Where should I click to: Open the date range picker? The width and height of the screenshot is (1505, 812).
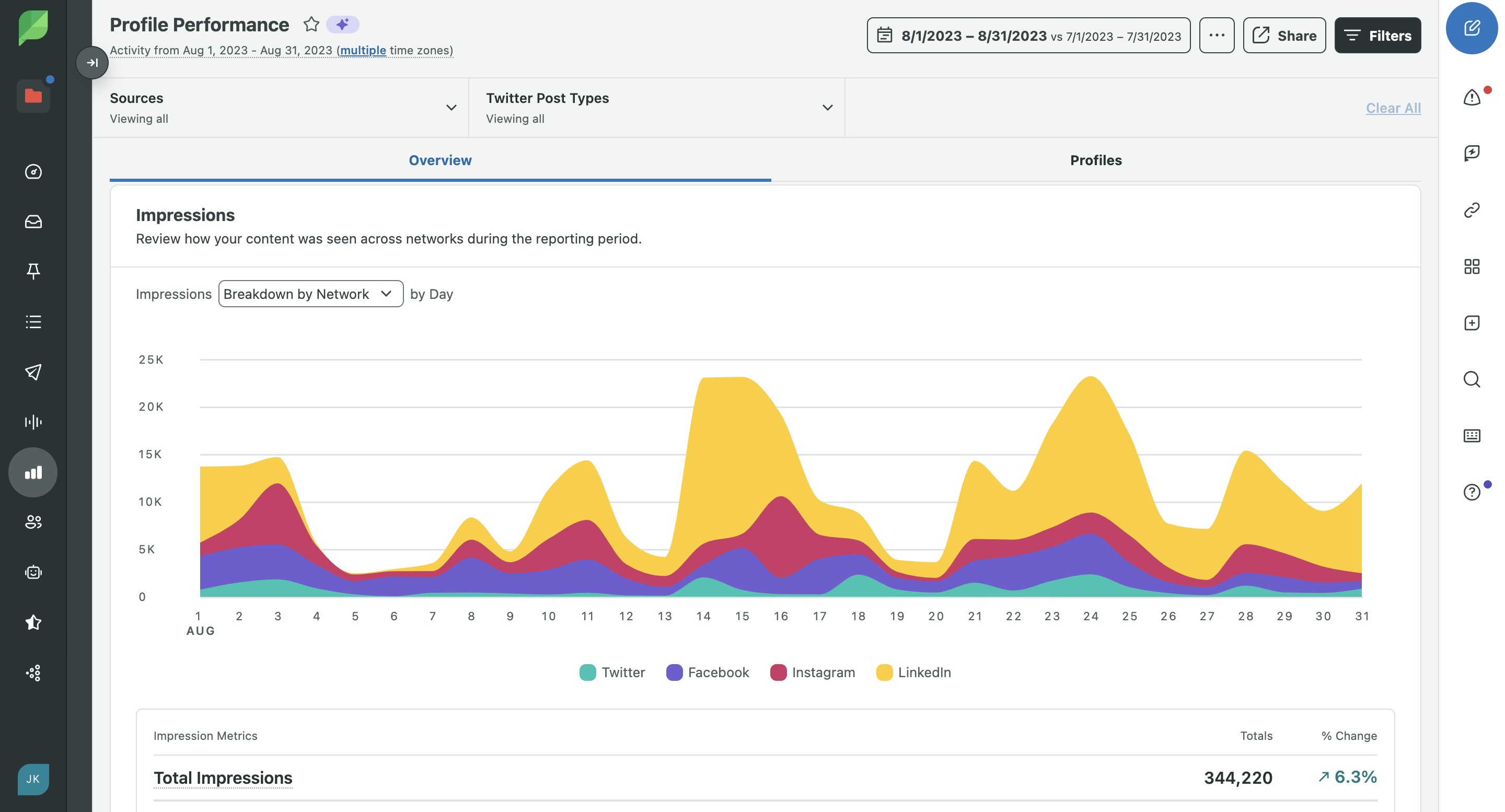point(1028,36)
